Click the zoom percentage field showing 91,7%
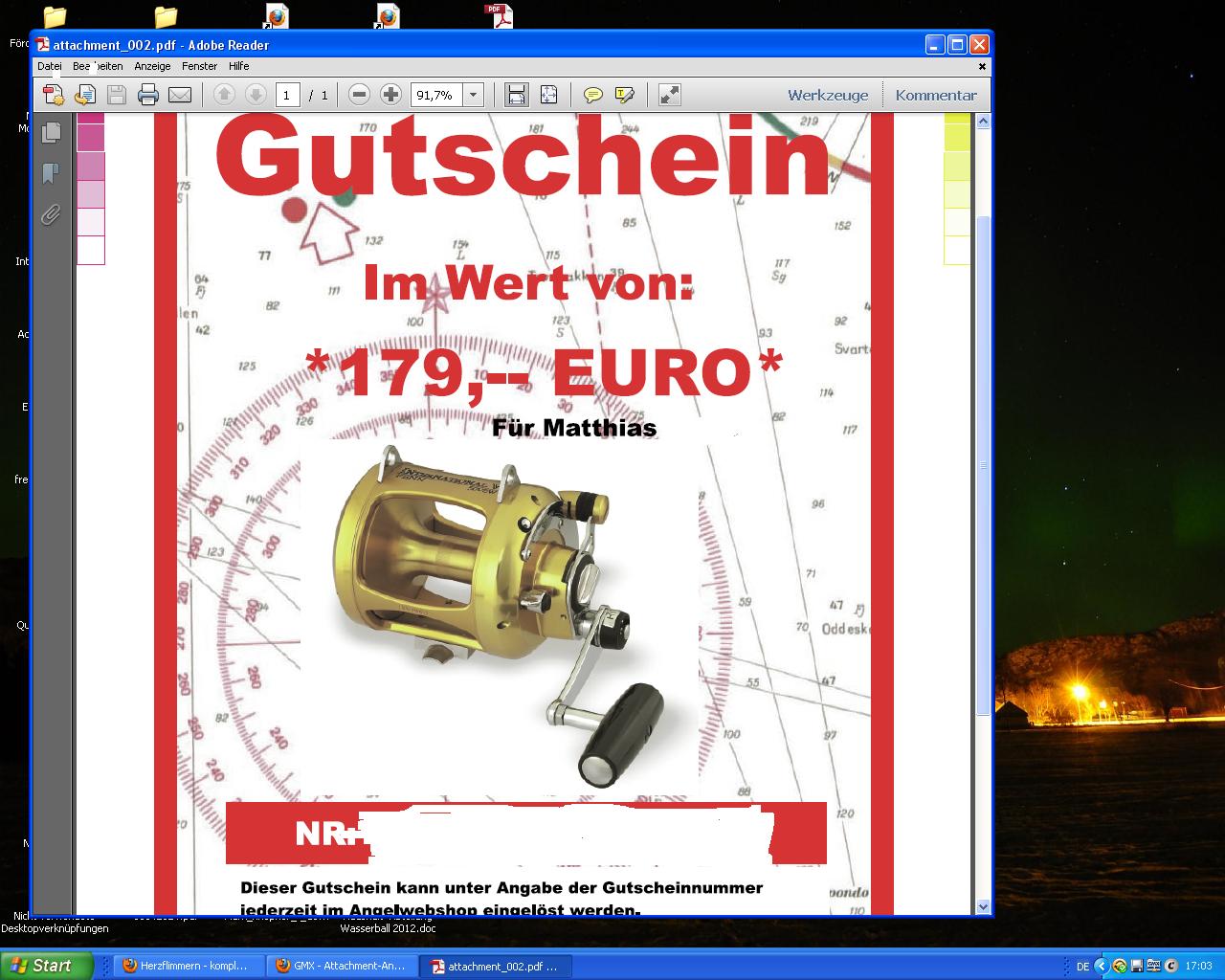Image resolution: width=1225 pixels, height=980 pixels. pyautogui.click(x=437, y=95)
